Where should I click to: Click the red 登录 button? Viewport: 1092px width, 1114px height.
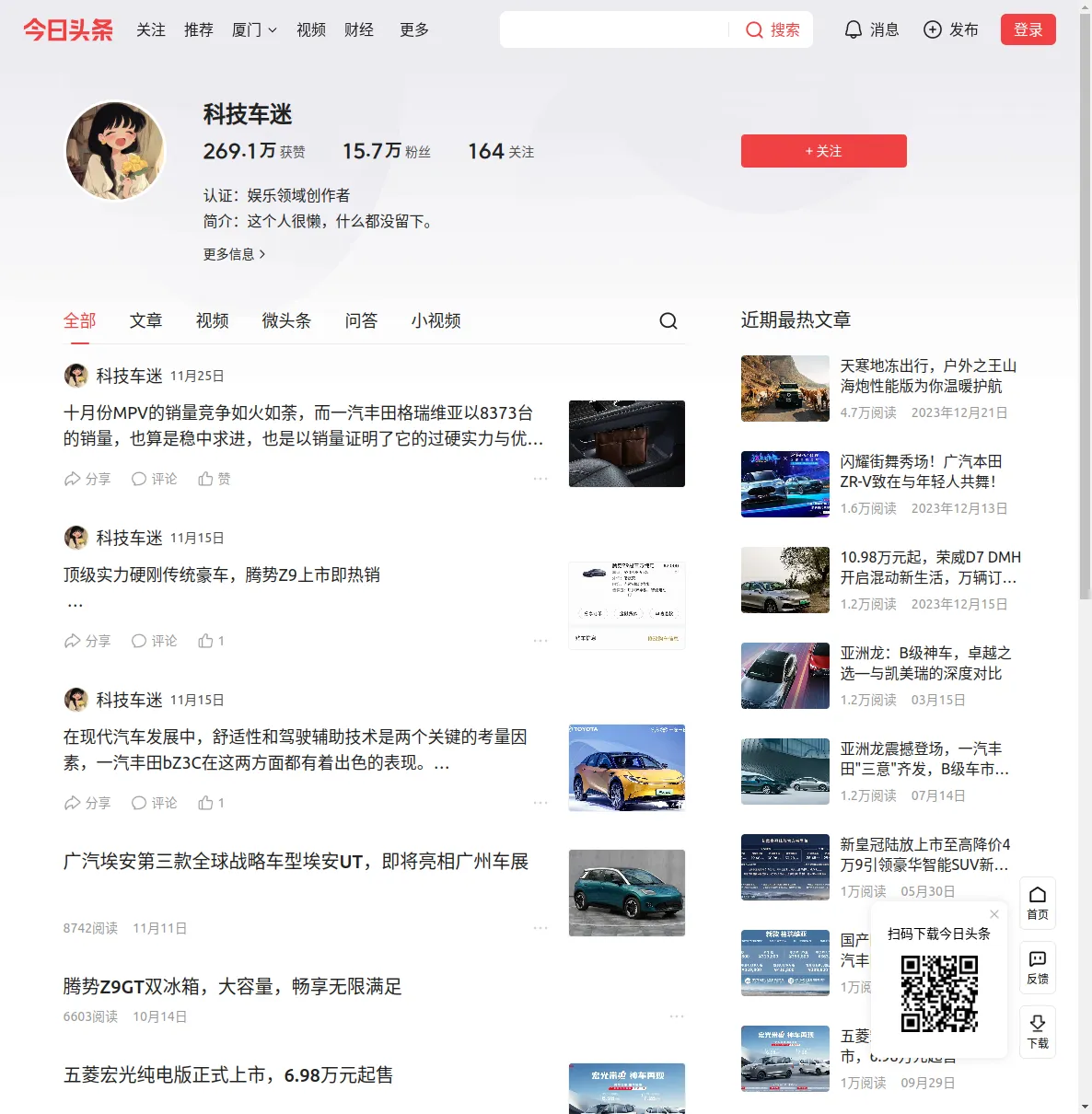[1028, 29]
